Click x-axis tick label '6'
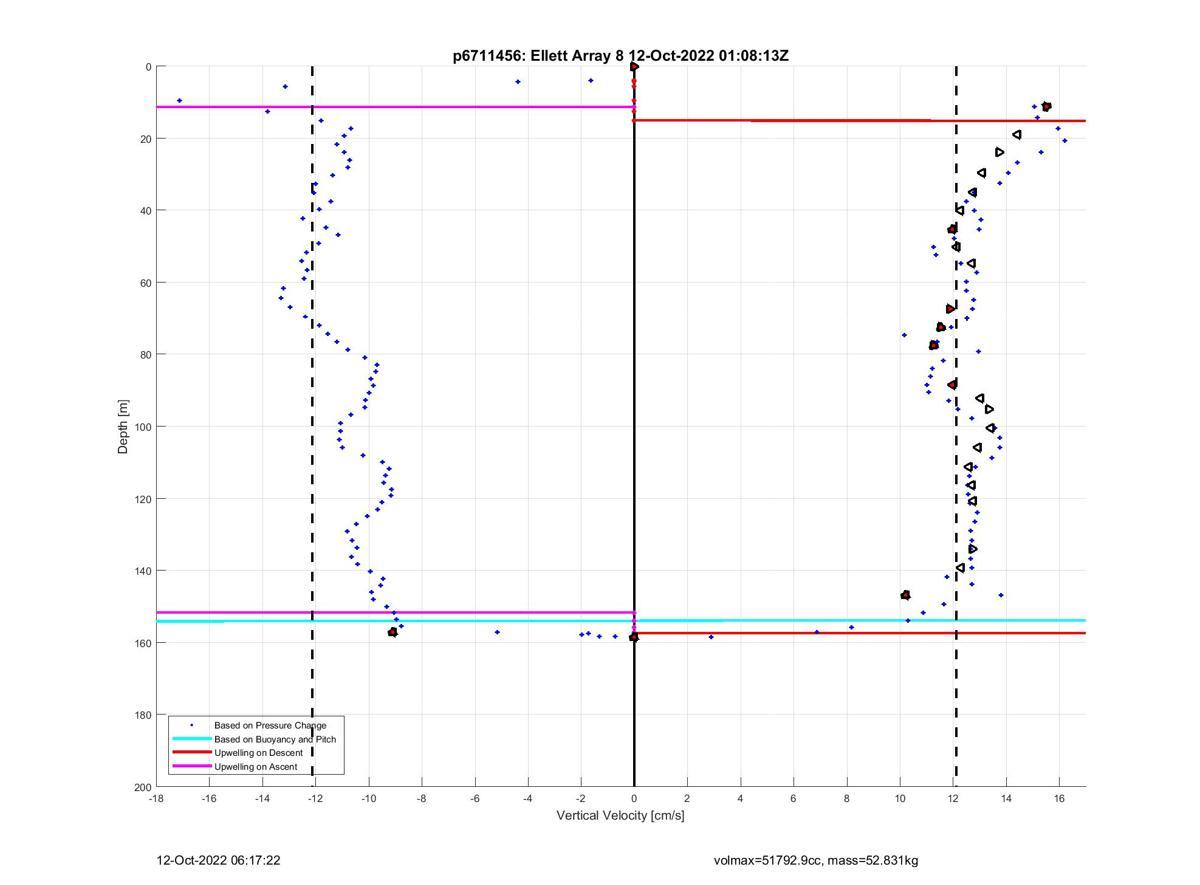This screenshot has height=885, width=1200. pyautogui.click(x=793, y=798)
